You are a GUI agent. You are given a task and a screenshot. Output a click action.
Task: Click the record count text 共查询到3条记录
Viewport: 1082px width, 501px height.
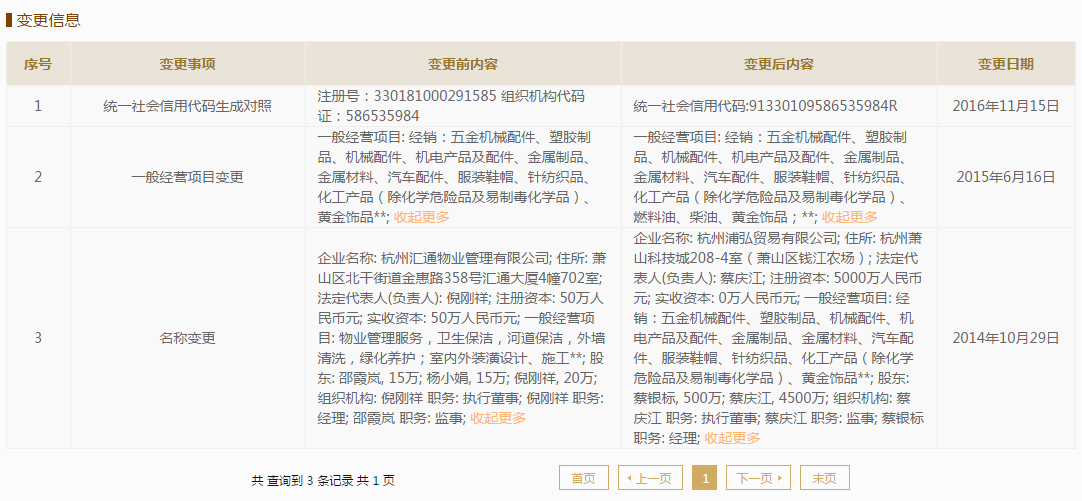point(302,480)
